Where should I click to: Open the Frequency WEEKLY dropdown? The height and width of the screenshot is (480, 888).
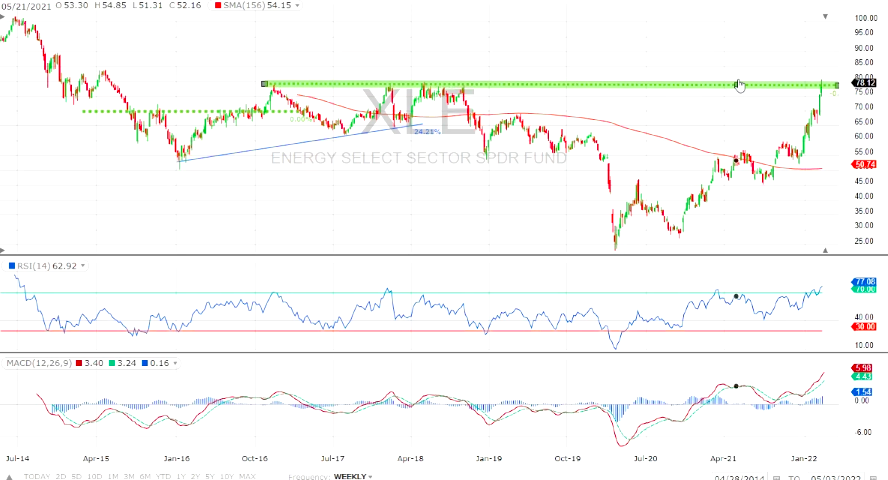[353, 477]
